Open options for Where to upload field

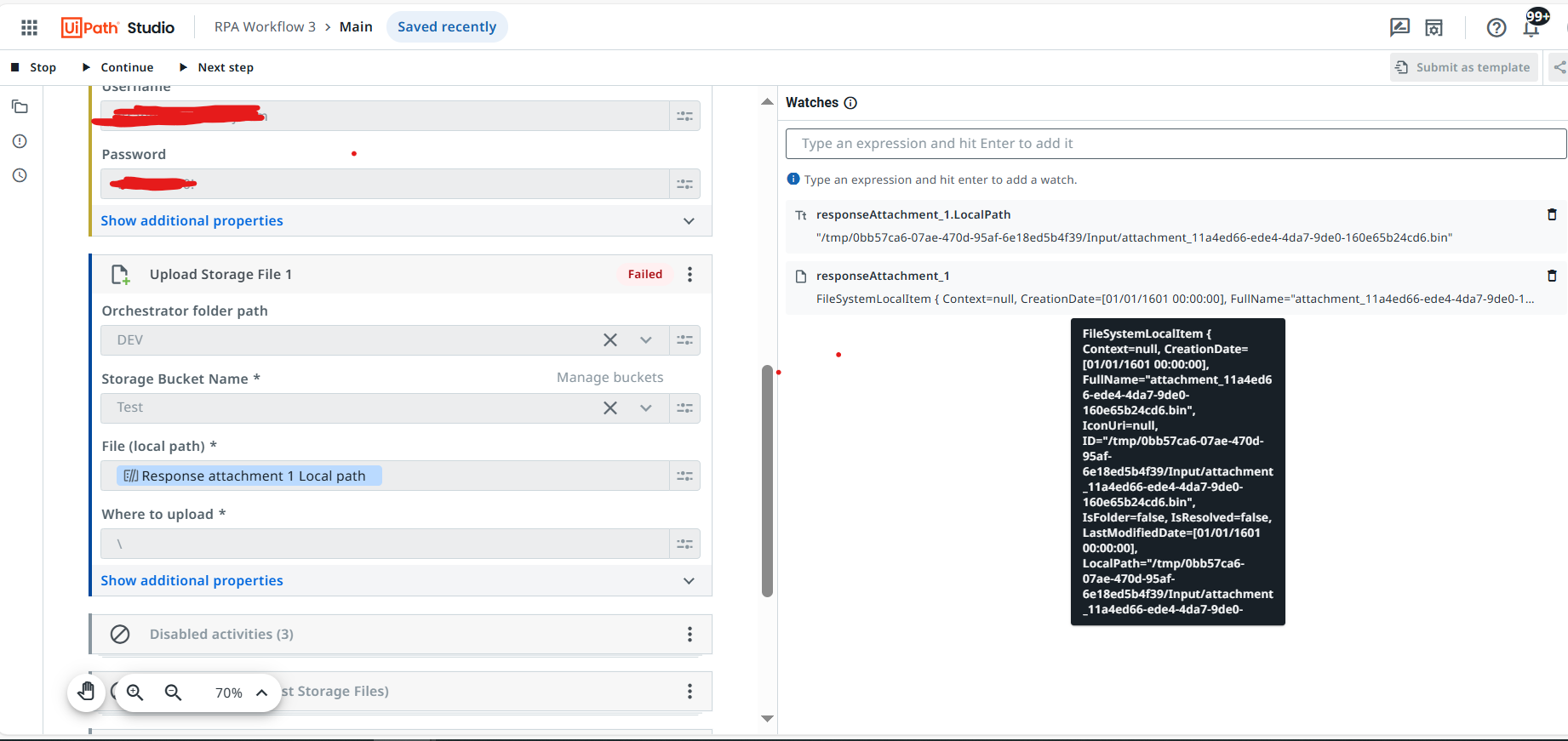[684, 544]
